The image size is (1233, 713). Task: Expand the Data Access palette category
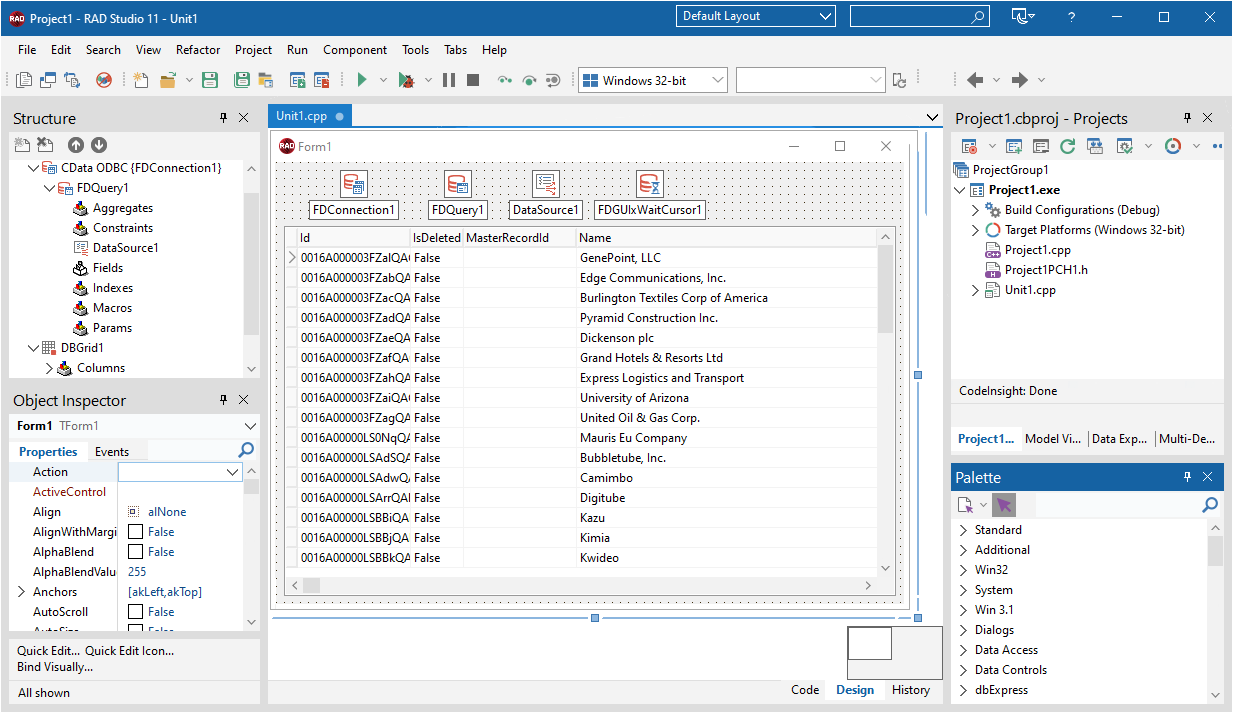[x=964, y=650]
